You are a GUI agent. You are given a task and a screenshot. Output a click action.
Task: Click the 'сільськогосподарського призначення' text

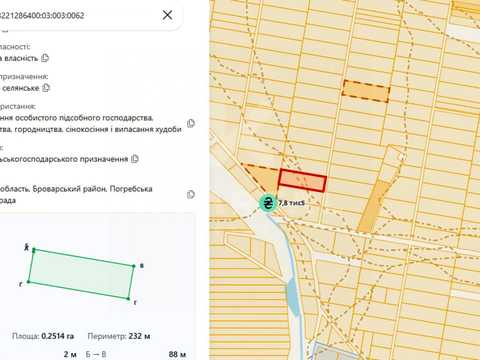(x=64, y=159)
